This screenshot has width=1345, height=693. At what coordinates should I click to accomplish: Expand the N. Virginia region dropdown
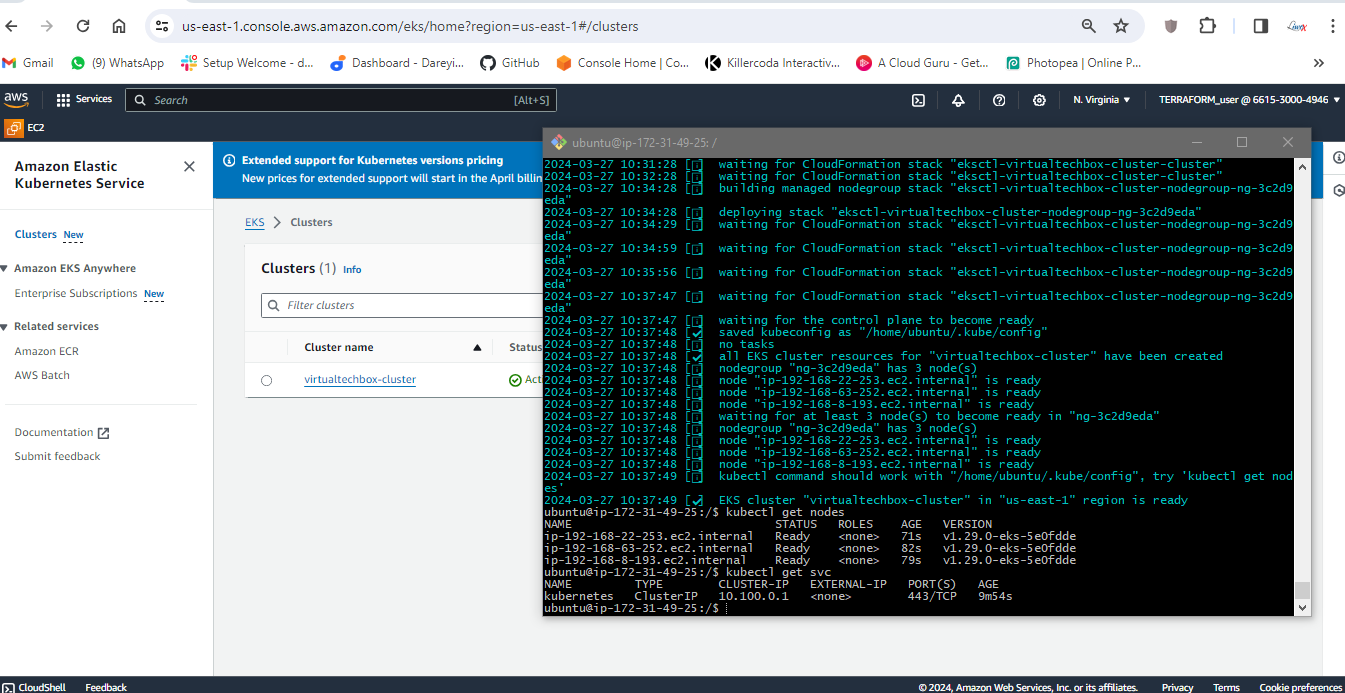pyautogui.click(x=1101, y=100)
